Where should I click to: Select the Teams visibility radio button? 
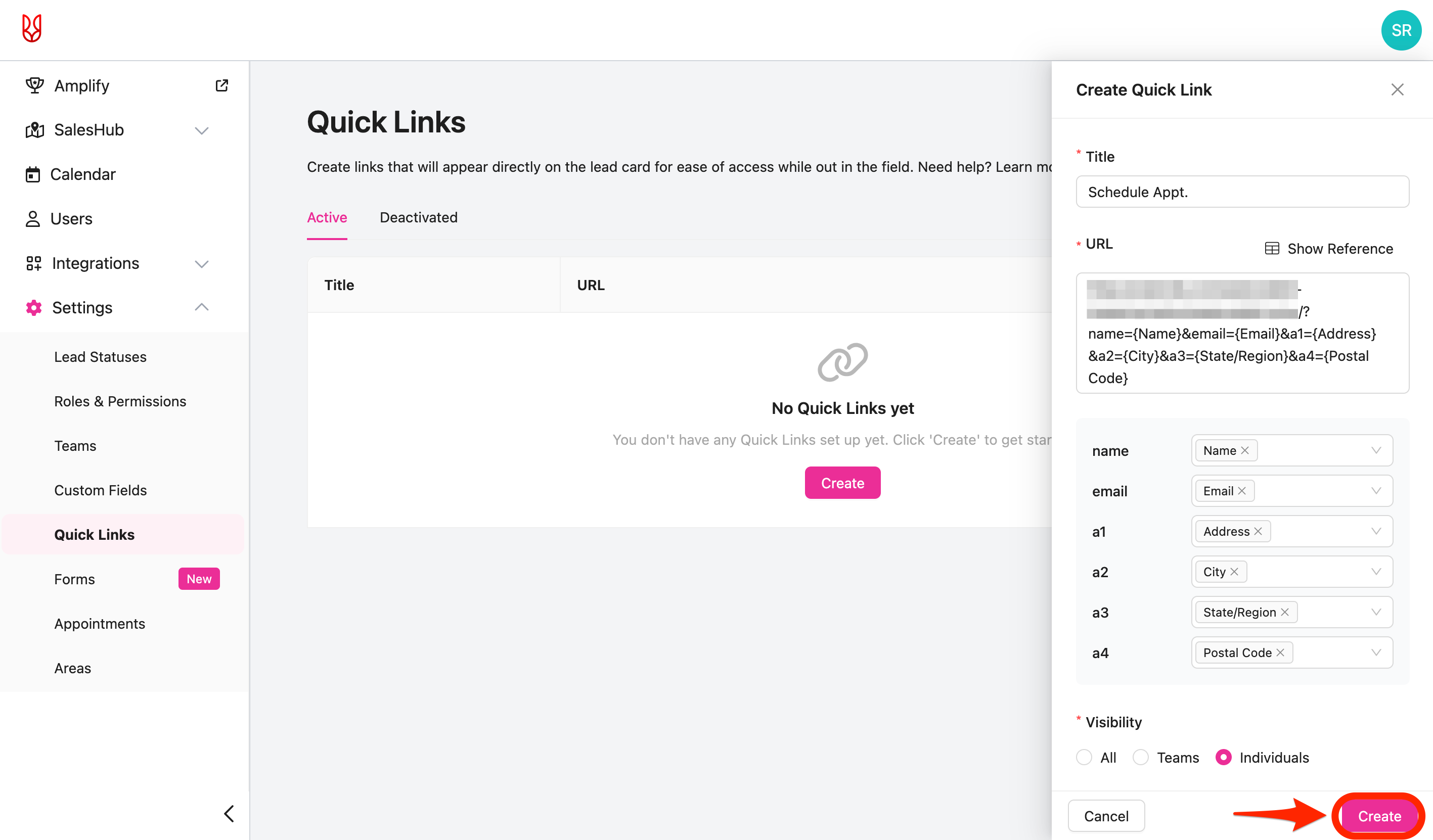(1141, 758)
